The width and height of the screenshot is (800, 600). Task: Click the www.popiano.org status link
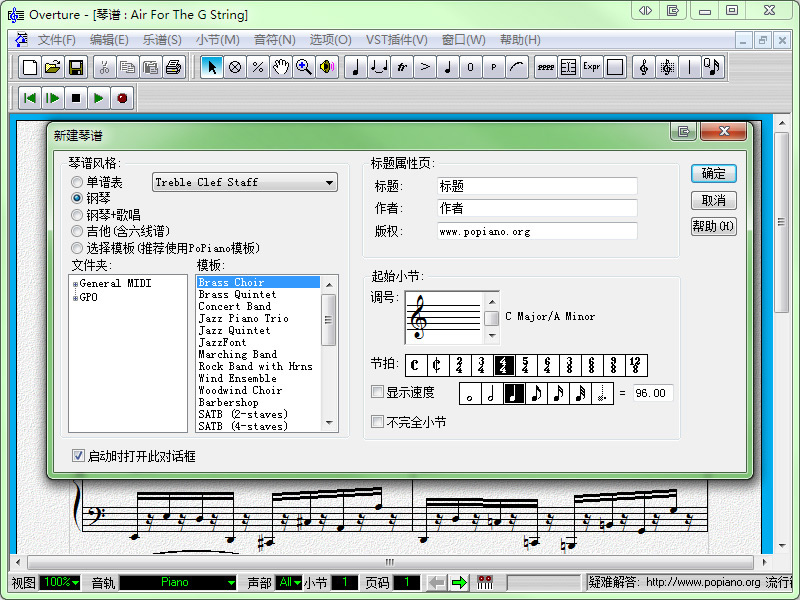click(x=703, y=582)
